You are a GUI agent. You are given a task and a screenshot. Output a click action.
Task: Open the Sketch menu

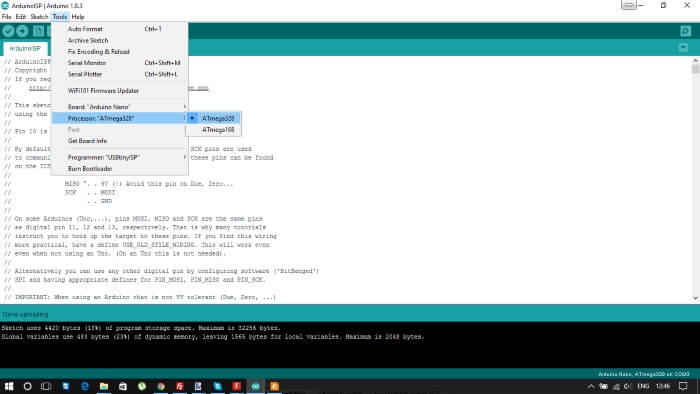39,17
